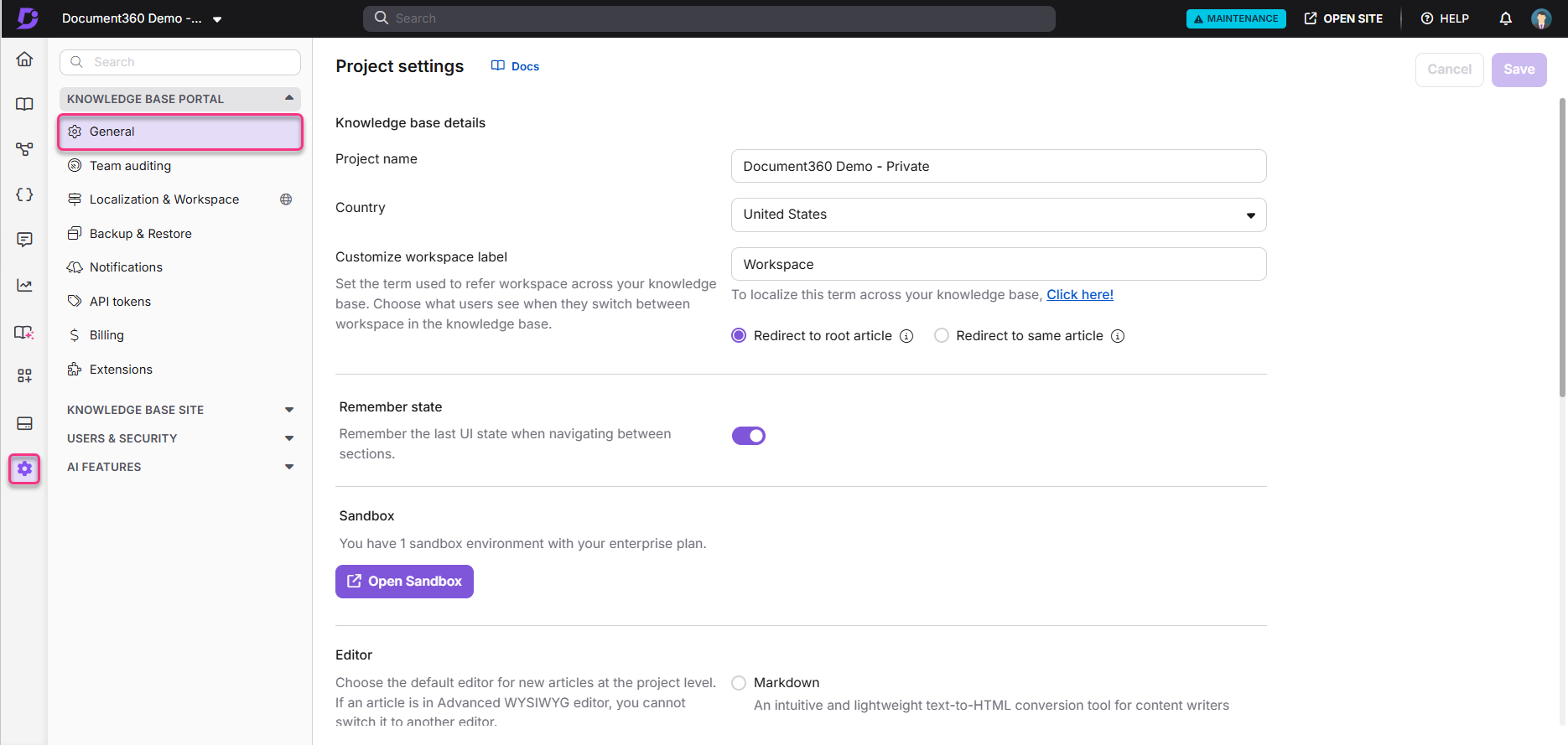Open the workflow nodes icon in rail
This screenshot has width=1568, height=745.
tap(24, 149)
